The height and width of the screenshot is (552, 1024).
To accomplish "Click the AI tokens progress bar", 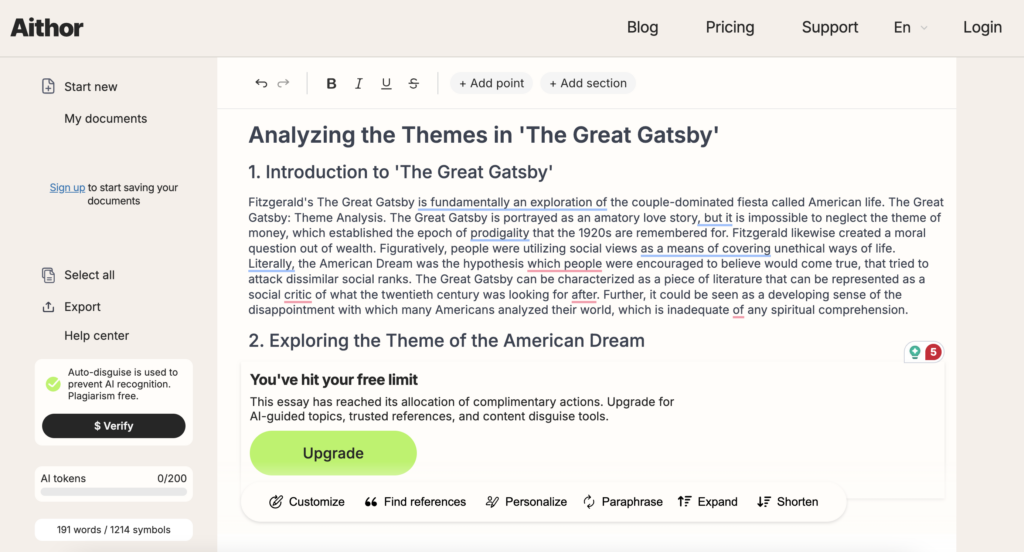I will [113, 492].
